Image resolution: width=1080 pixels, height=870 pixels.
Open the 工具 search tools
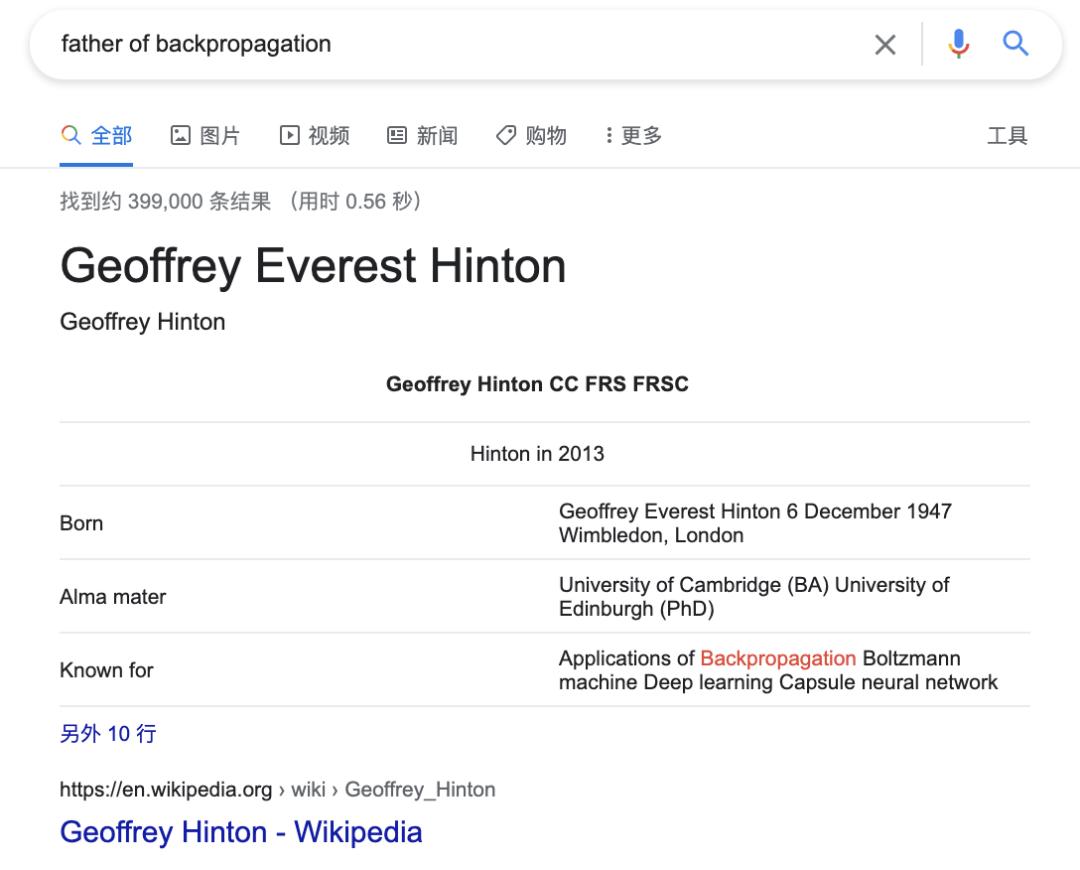pos(1006,136)
